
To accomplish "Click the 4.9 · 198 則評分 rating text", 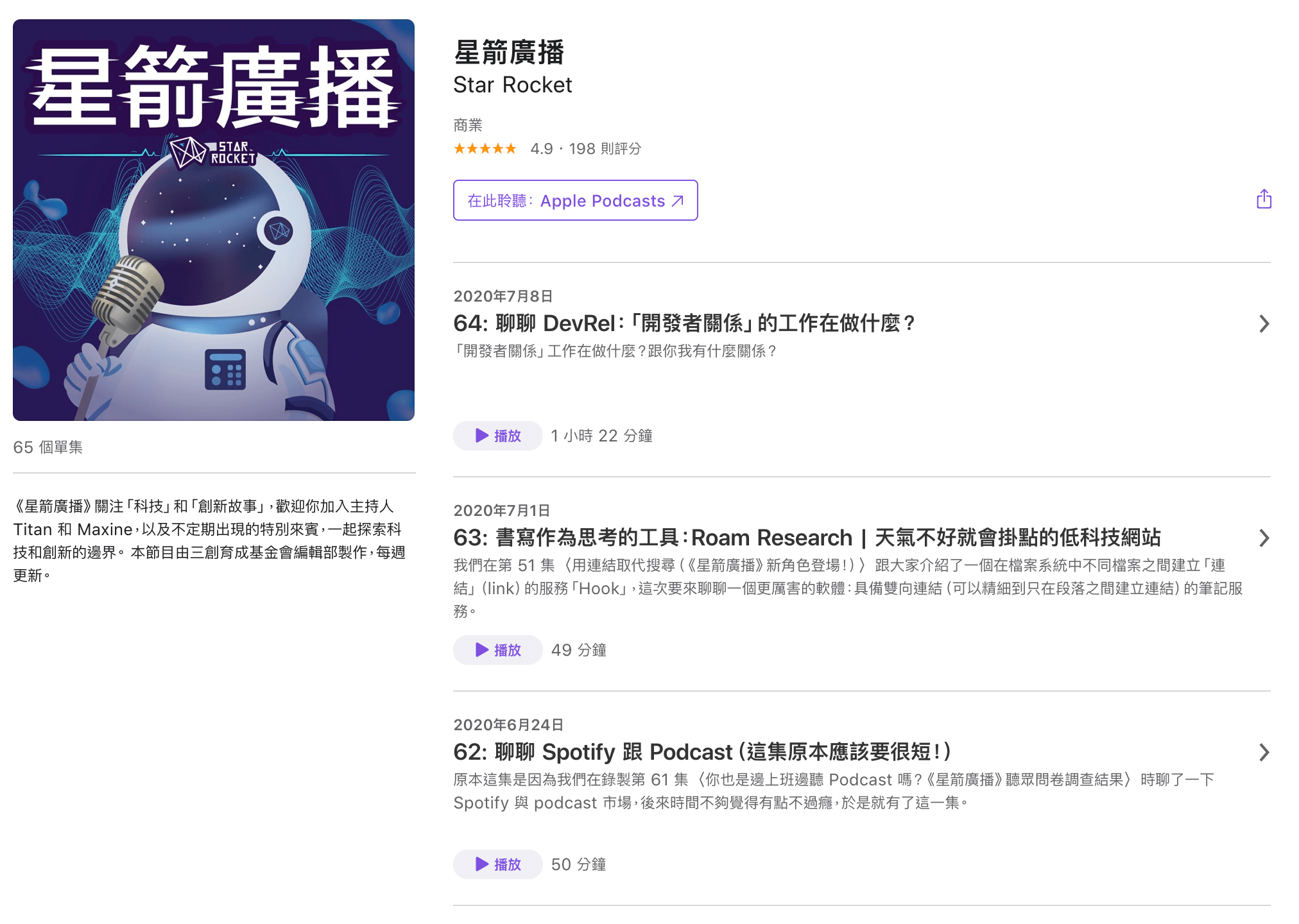I will point(585,149).
